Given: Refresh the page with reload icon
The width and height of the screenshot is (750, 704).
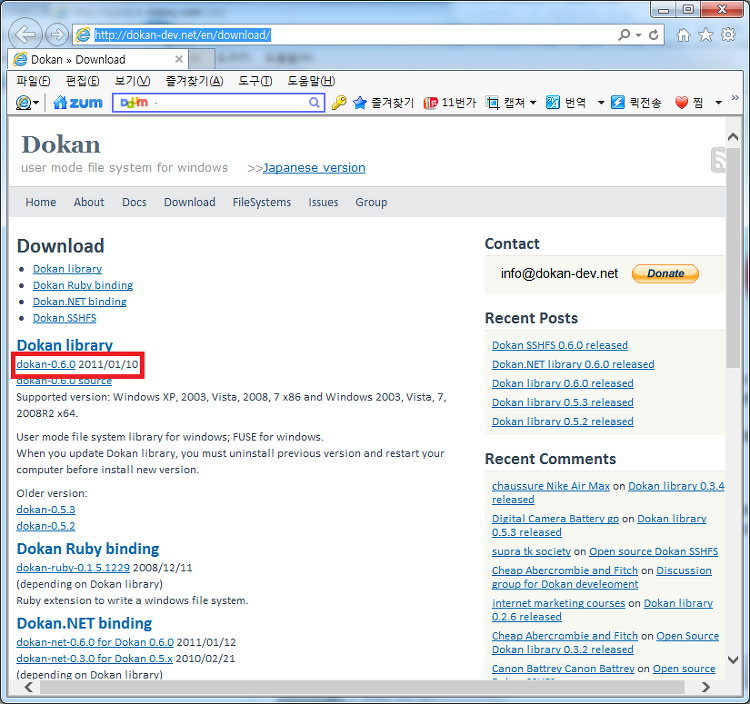Looking at the screenshot, I should point(653,35).
